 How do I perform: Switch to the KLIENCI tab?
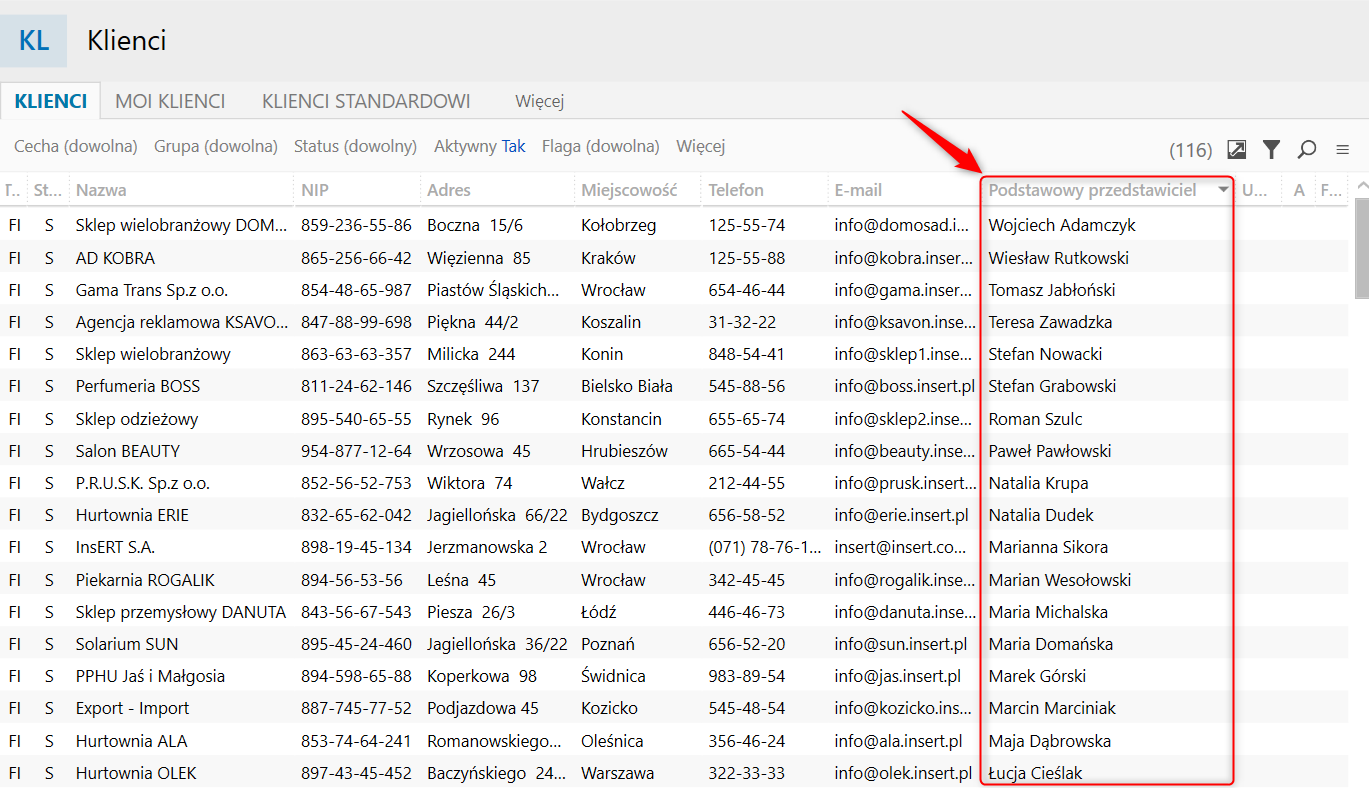pyautogui.click(x=51, y=101)
